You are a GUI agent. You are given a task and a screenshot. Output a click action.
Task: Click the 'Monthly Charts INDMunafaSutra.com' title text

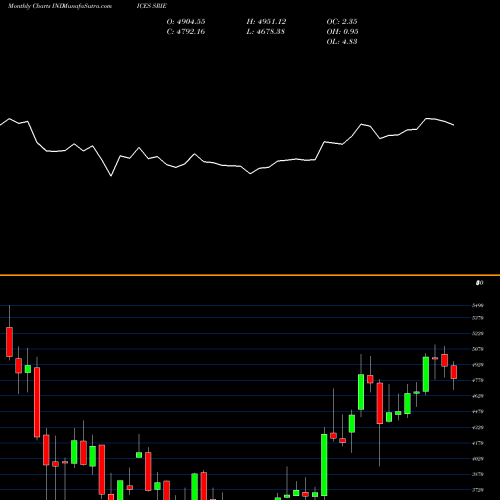60,6
